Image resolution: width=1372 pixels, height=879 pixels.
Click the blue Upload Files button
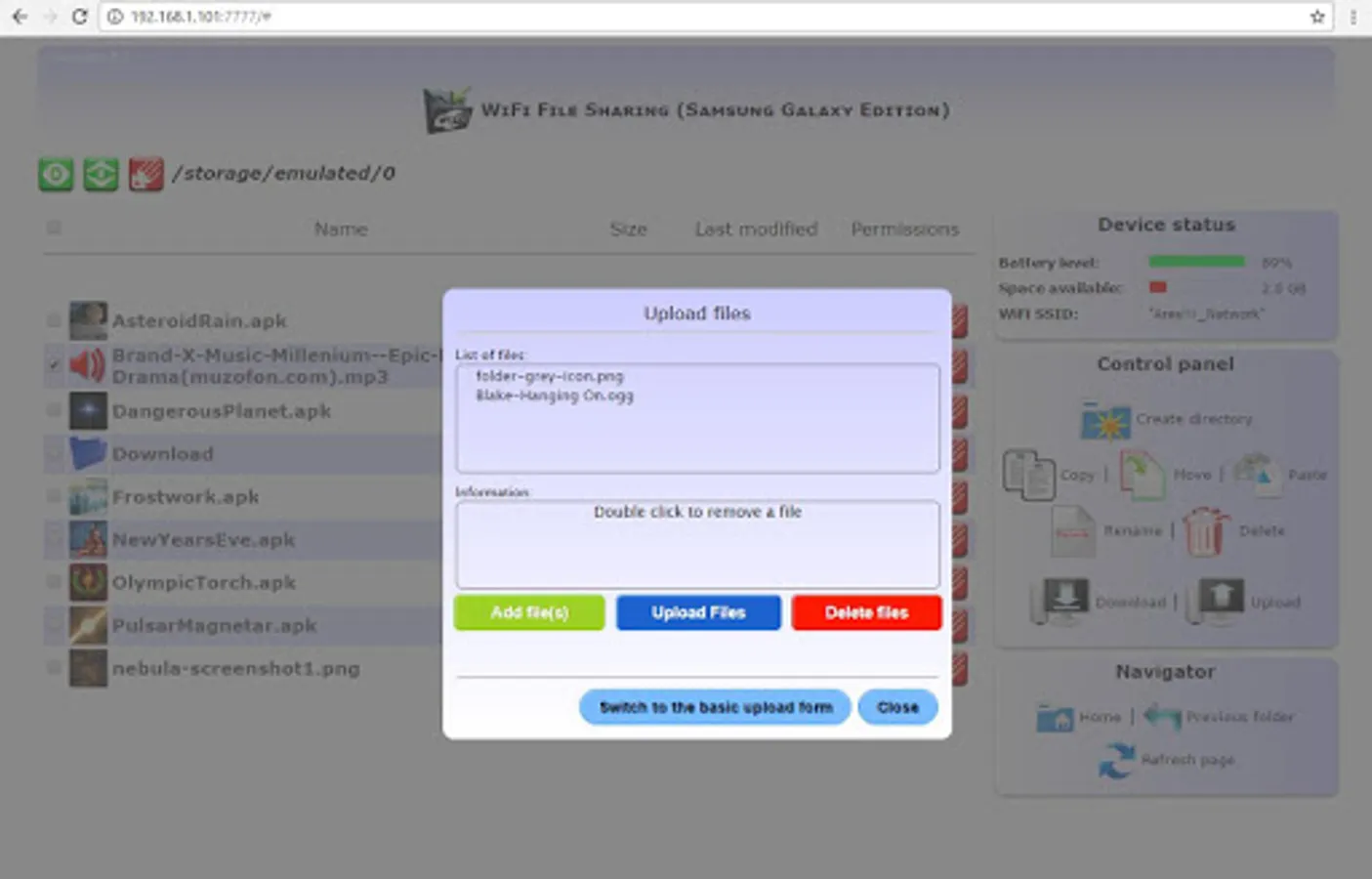click(698, 612)
